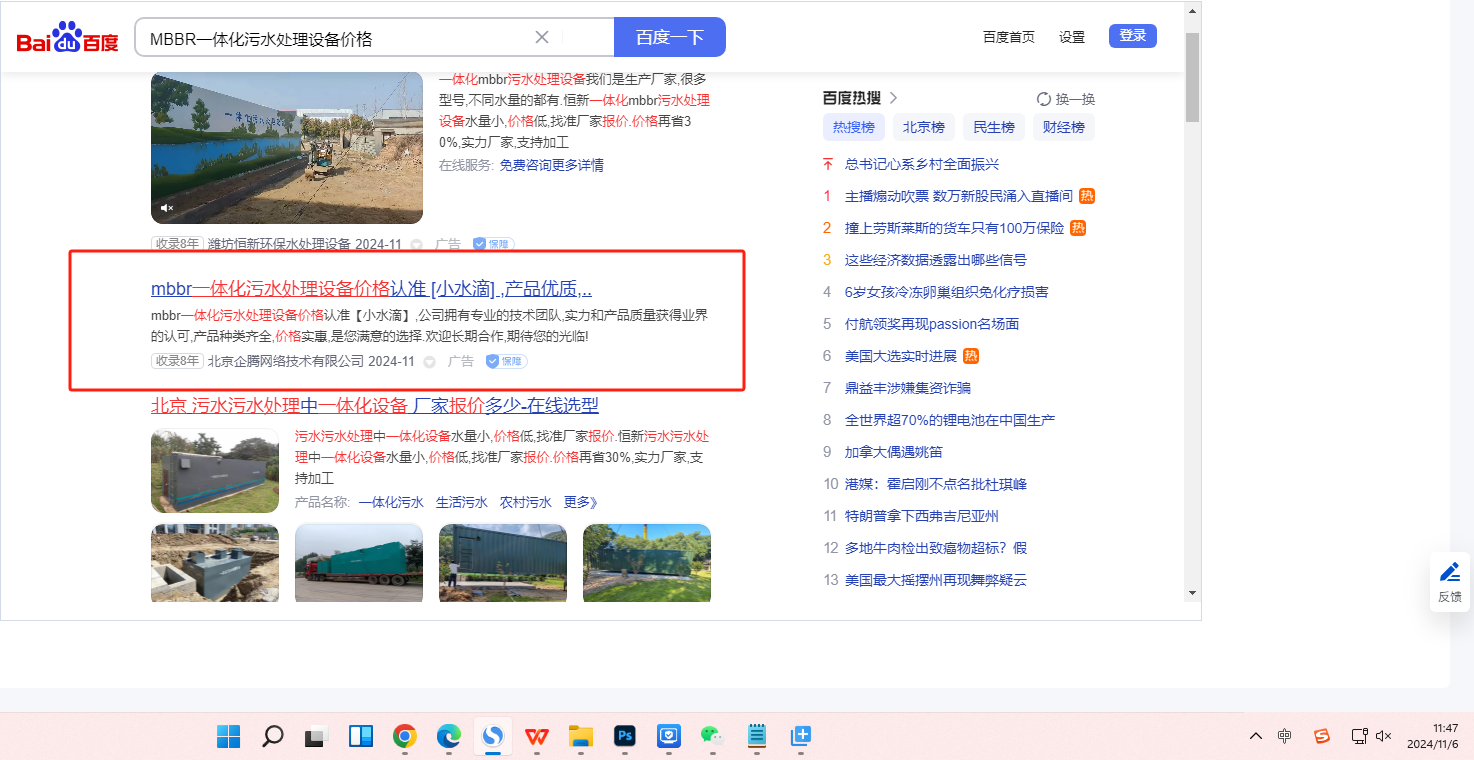Click the 登录 login button
This screenshot has height=760, width=1474.
tap(1132, 36)
